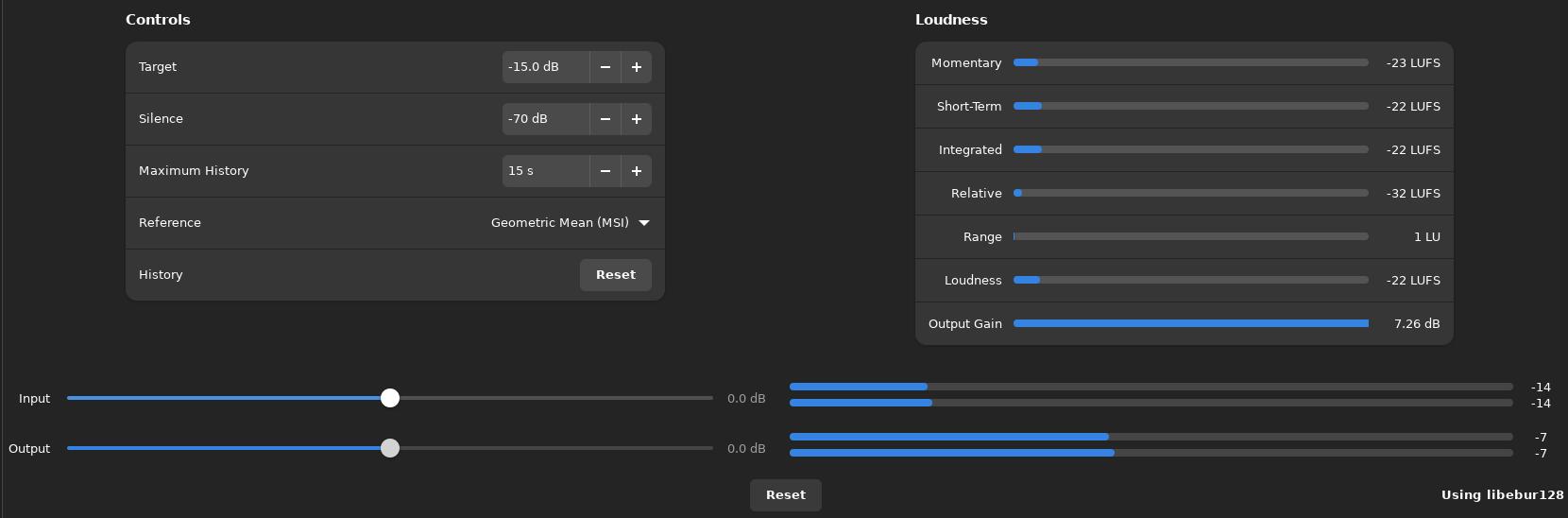The height and width of the screenshot is (518, 1568).
Task: Select the Geometric Mean (MSI) reference option
Action: coord(559,223)
